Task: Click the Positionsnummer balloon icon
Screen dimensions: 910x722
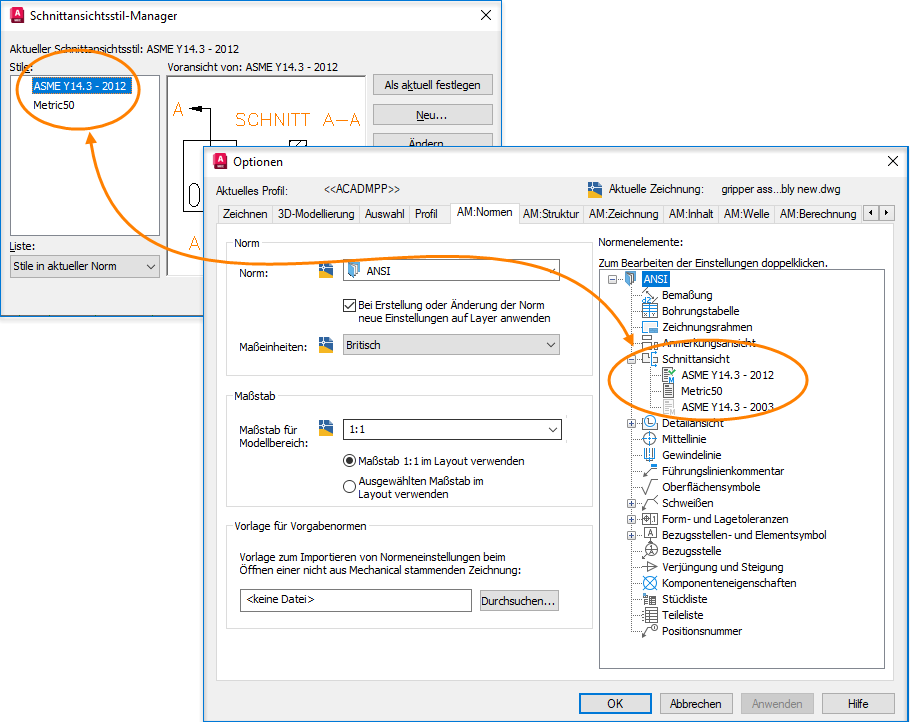Action: (x=649, y=631)
